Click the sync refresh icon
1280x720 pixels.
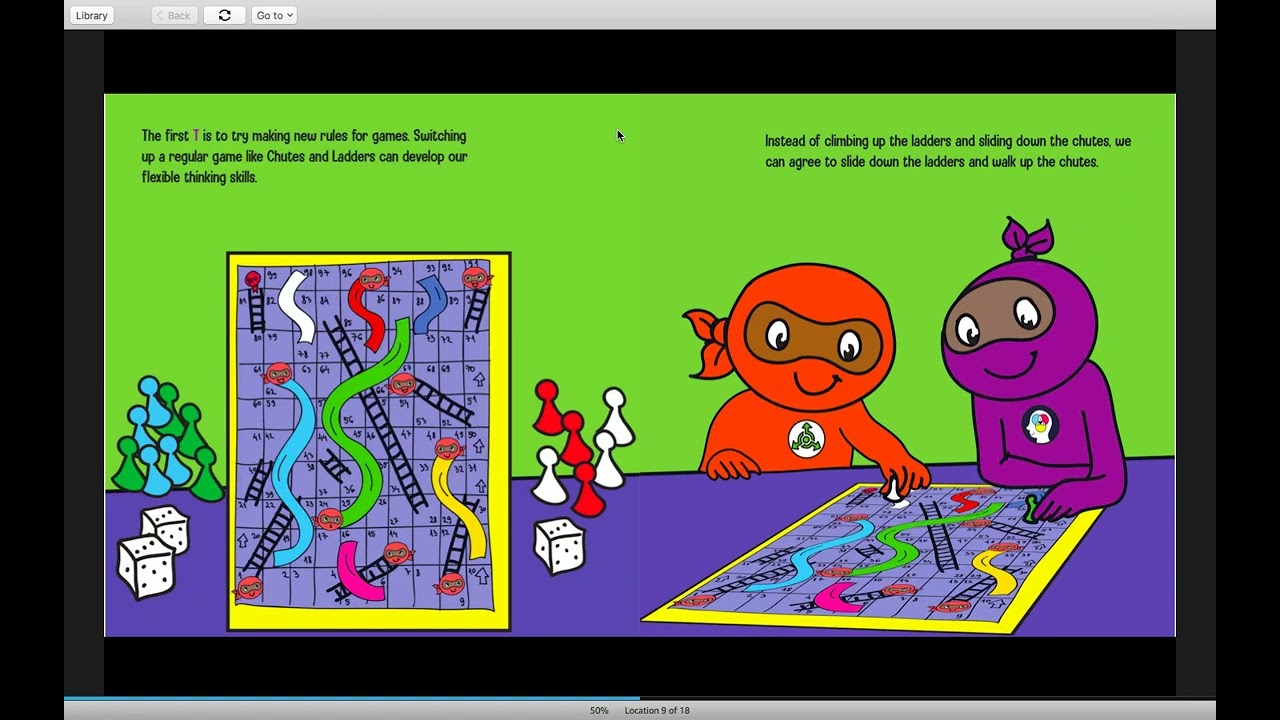point(224,15)
